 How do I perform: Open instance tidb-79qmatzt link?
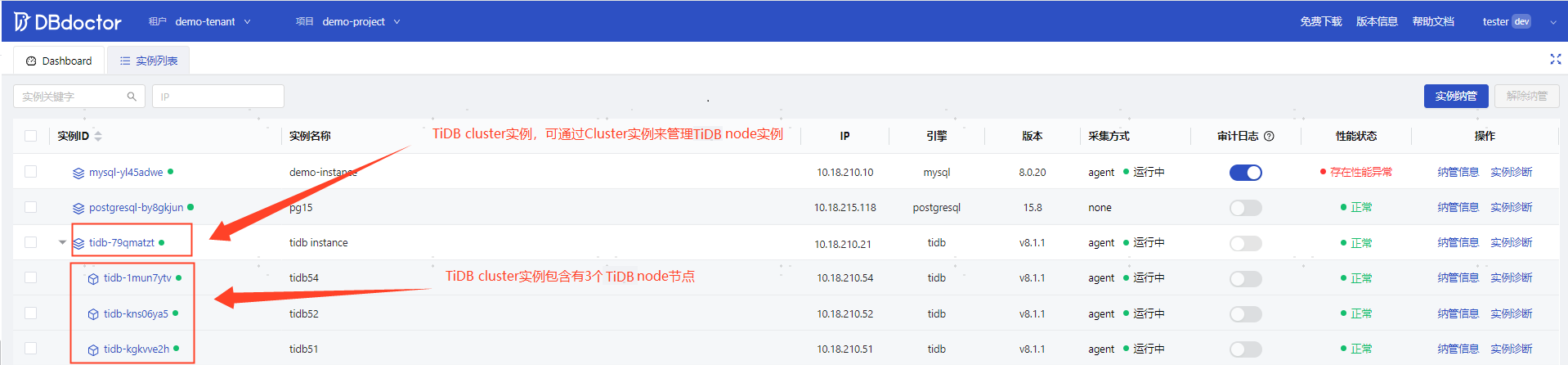121,243
